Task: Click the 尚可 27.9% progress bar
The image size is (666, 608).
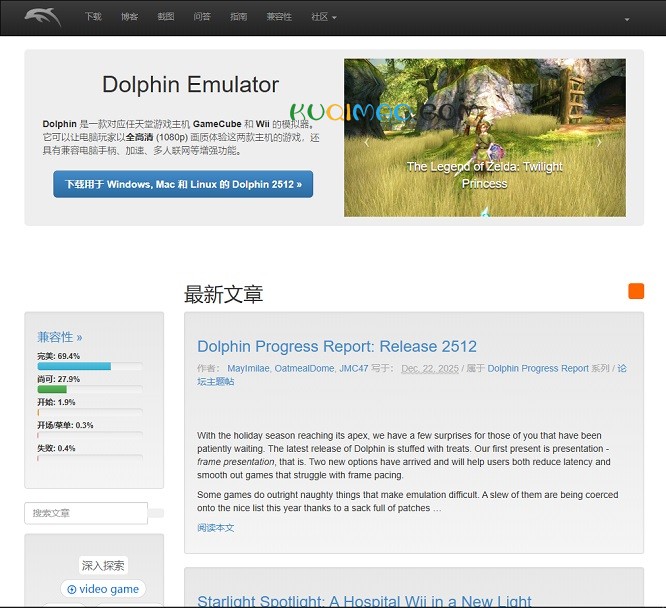Action: (x=90, y=389)
